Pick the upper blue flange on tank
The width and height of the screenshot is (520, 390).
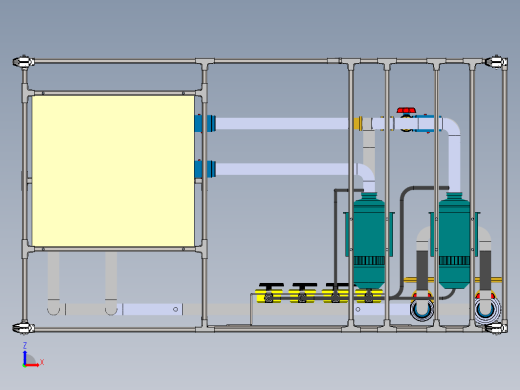[x=205, y=123]
